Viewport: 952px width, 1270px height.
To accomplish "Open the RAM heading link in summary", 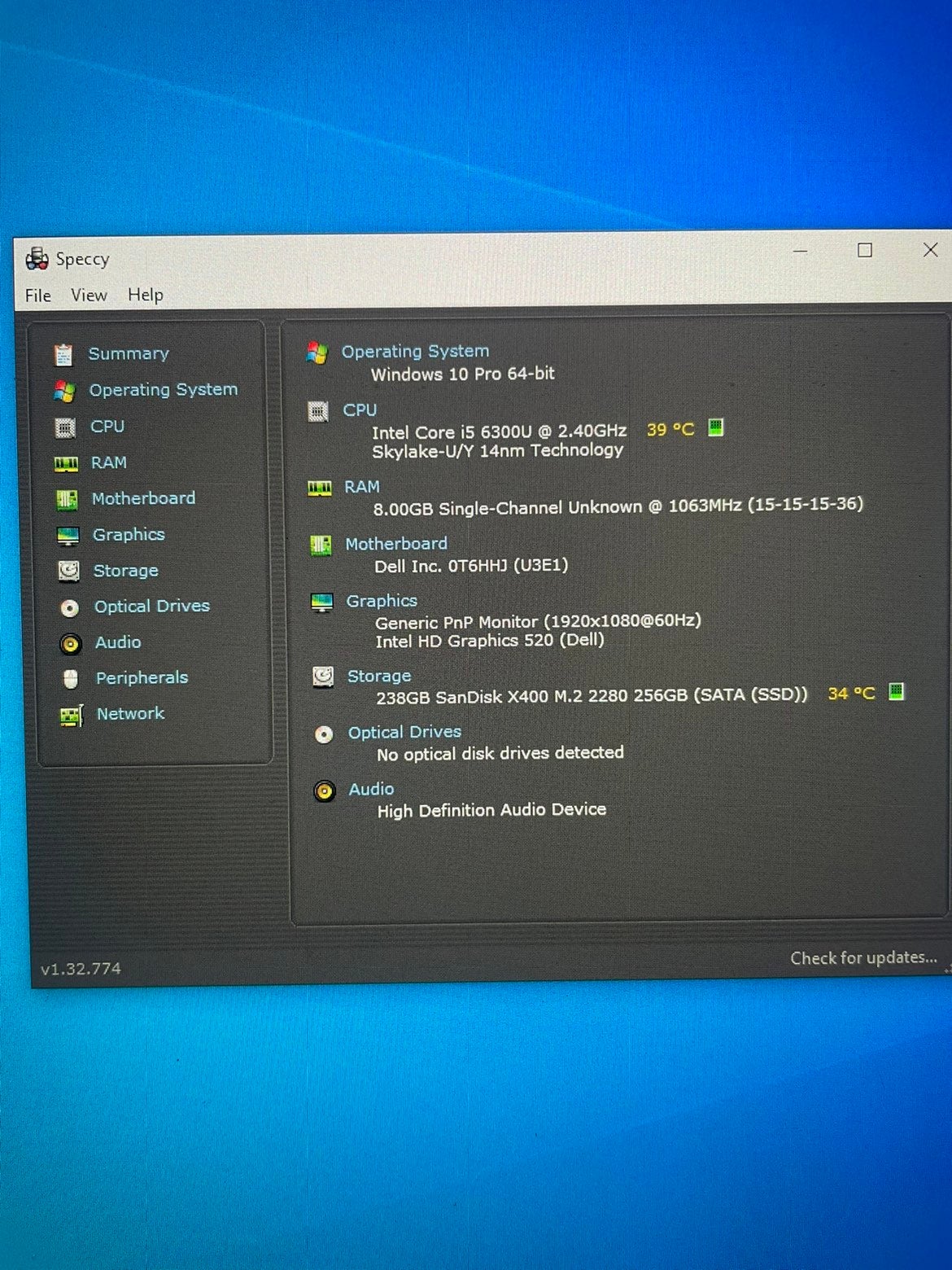I will [362, 487].
